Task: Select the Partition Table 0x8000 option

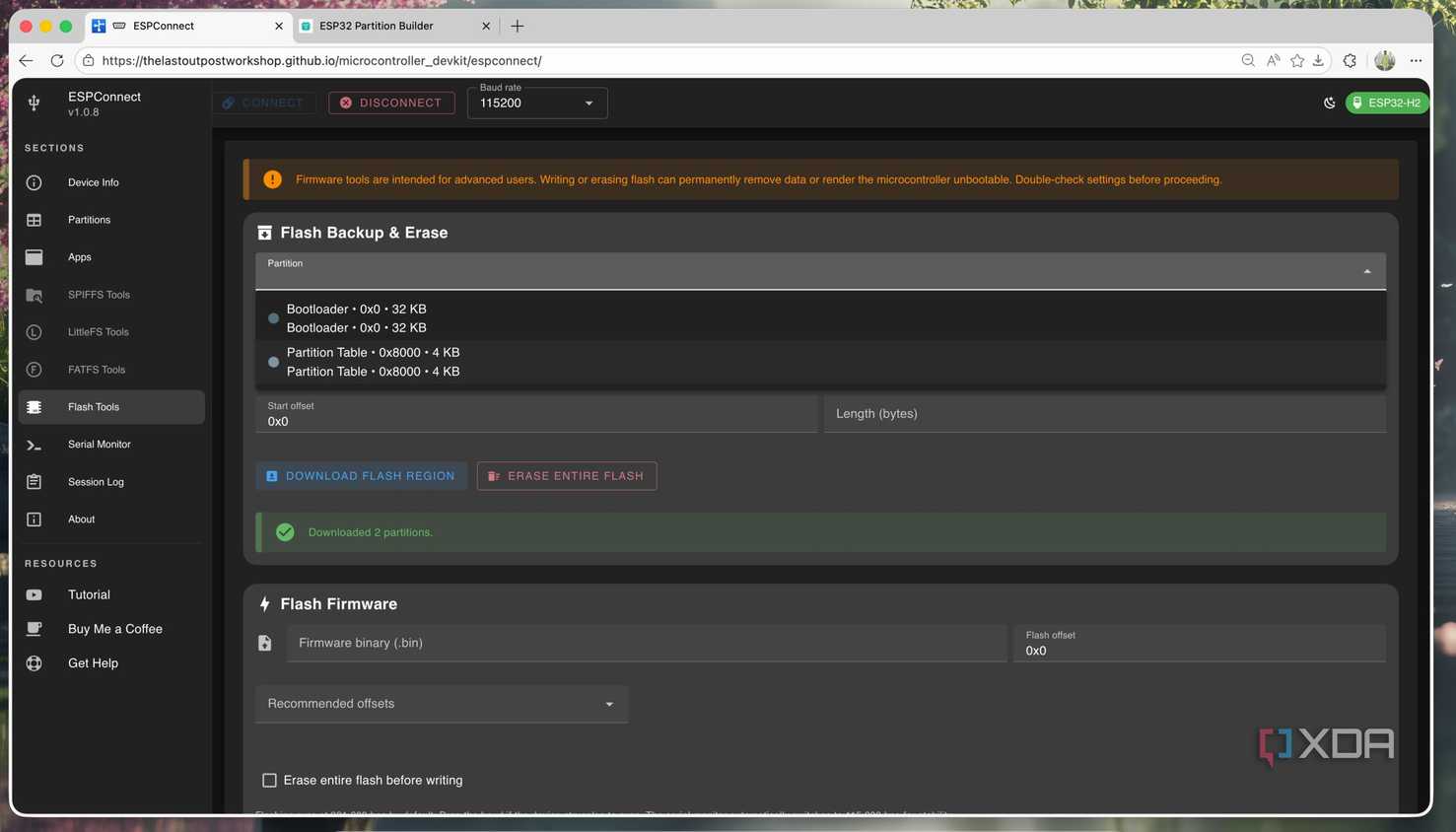Action: (x=820, y=362)
